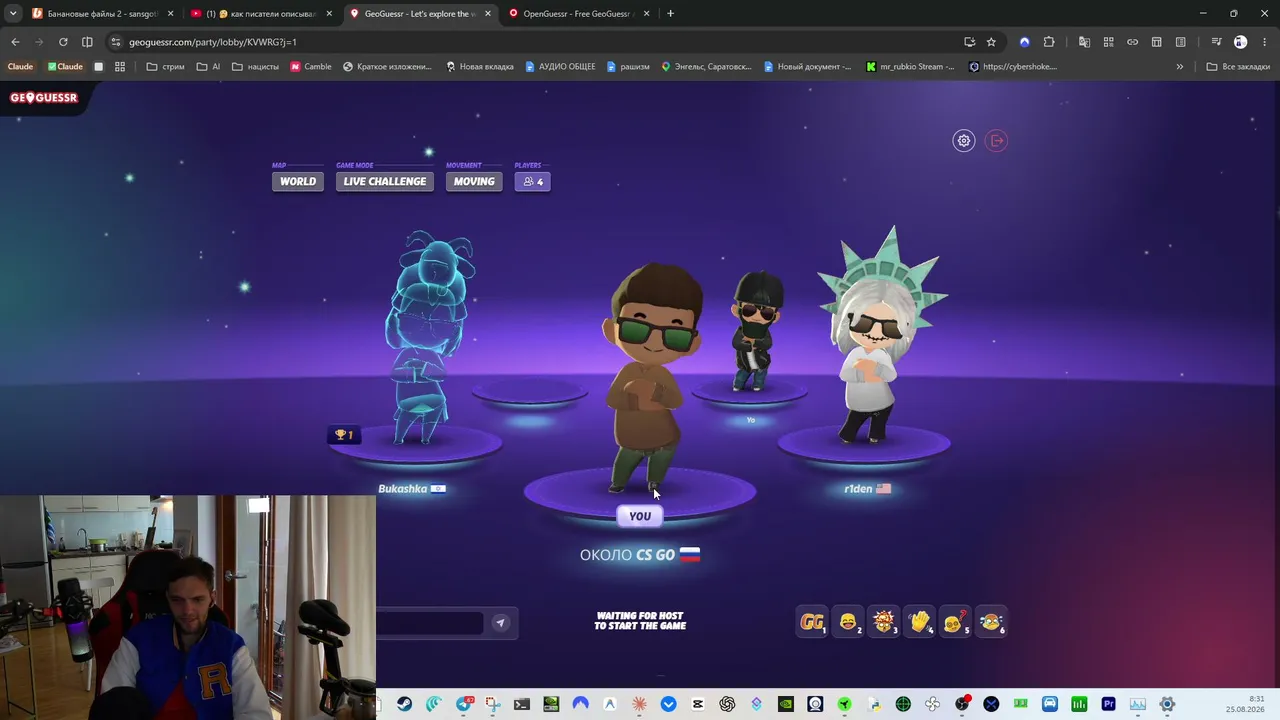Open the 'рашизм' bookmark
This screenshot has height=720, width=1280.
pyautogui.click(x=628, y=67)
